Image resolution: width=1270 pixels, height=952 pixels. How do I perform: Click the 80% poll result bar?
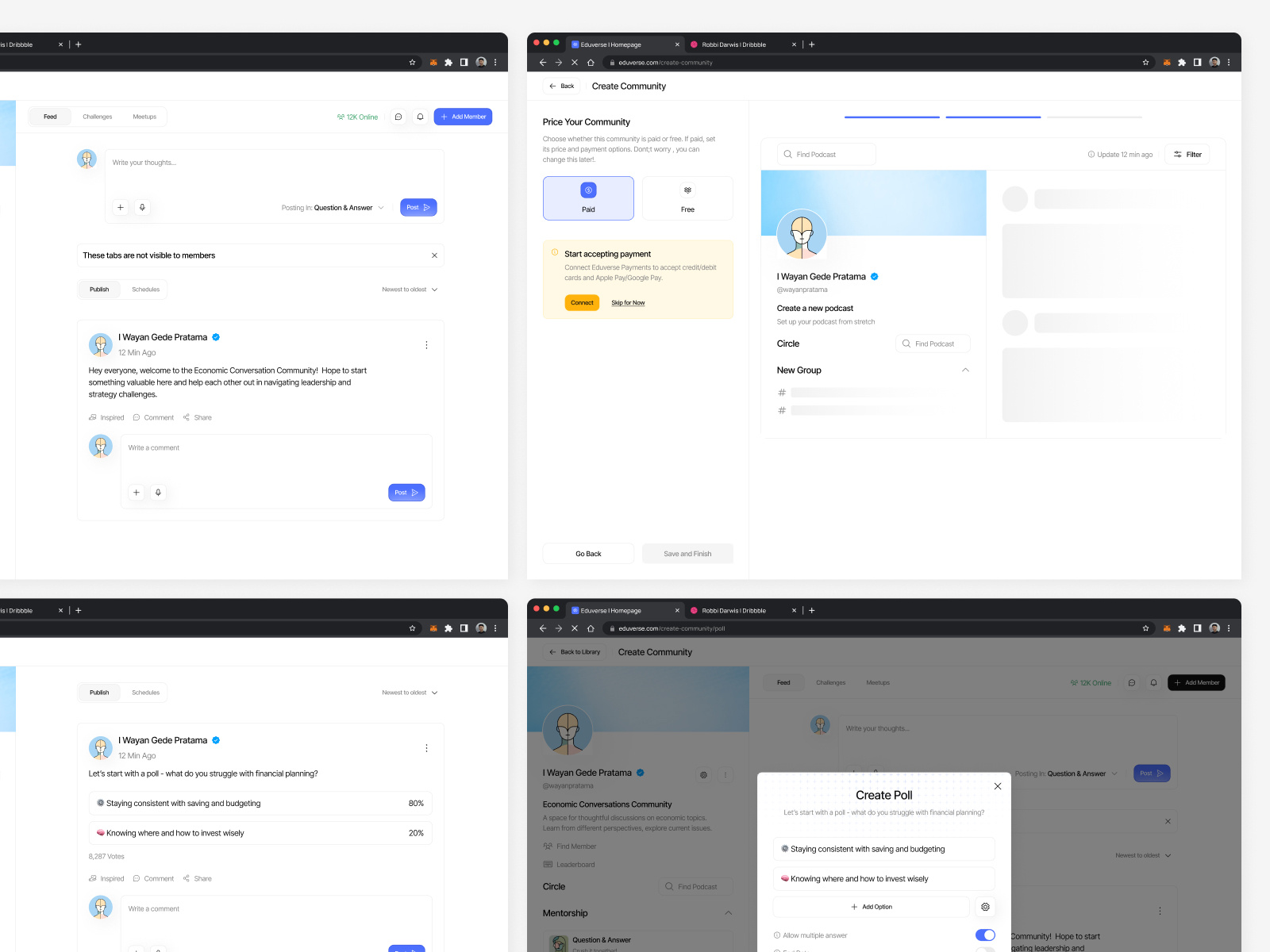(260, 803)
